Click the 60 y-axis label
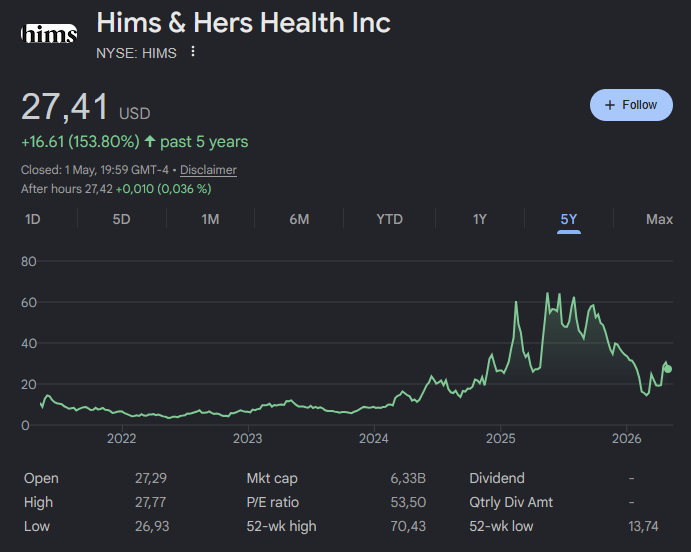This screenshot has height=552, width=691. (x=29, y=303)
